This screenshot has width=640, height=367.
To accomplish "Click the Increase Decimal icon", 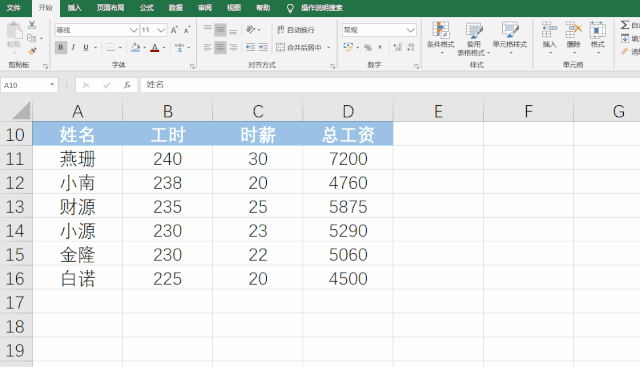I will pos(398,47).
